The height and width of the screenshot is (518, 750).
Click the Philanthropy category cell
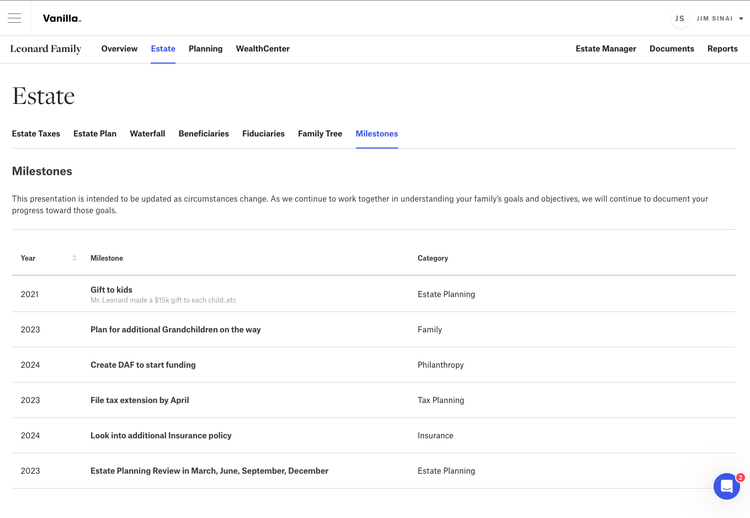[x=441, y=365]
